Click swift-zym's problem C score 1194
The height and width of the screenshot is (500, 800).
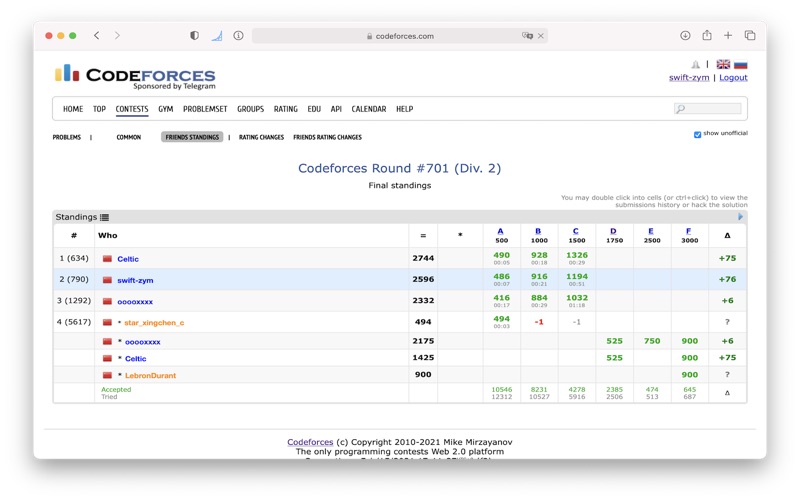577,276
